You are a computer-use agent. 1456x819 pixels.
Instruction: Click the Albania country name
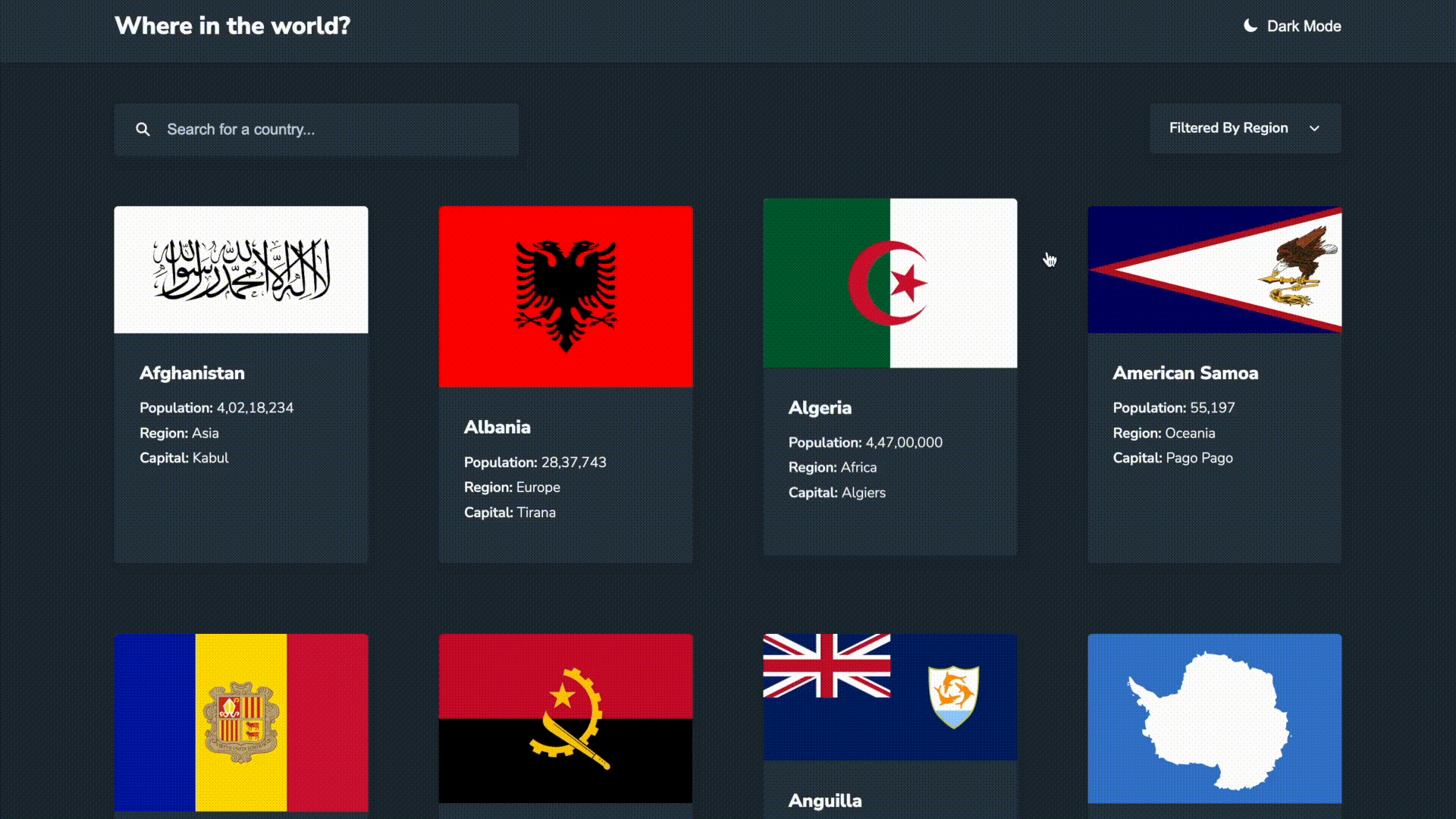[497, 427]
